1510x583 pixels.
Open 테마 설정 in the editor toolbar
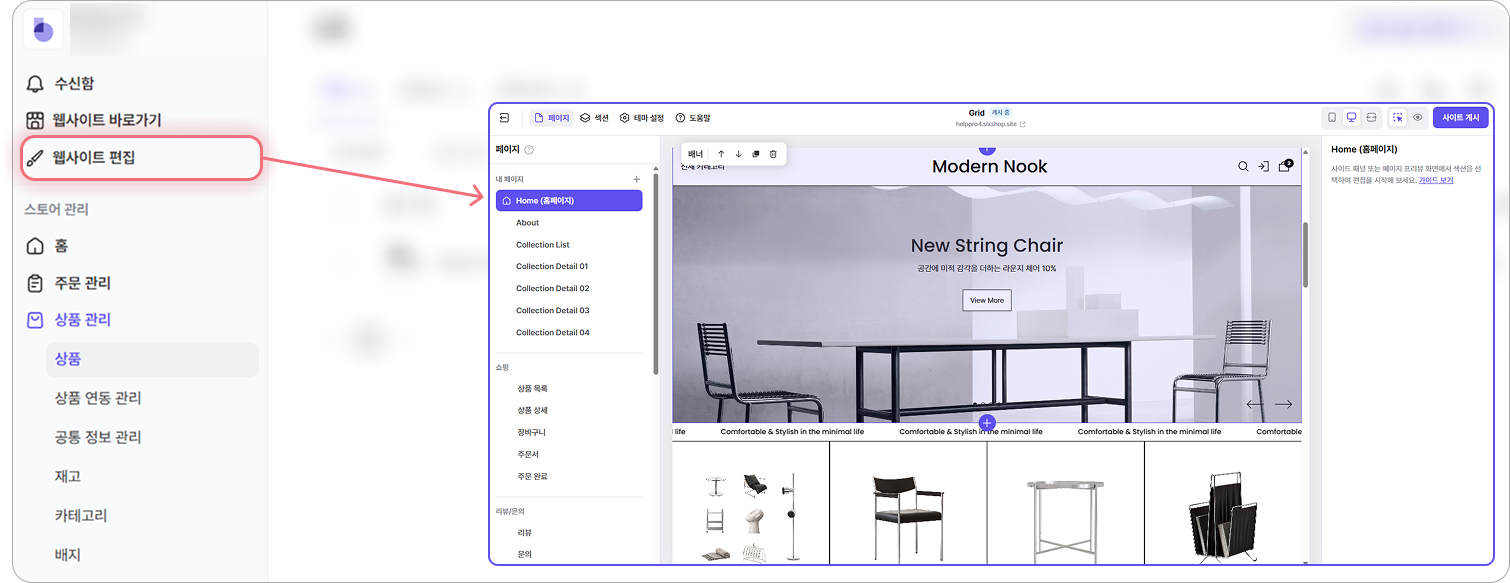pyautogui.click(x=642, y=118)
